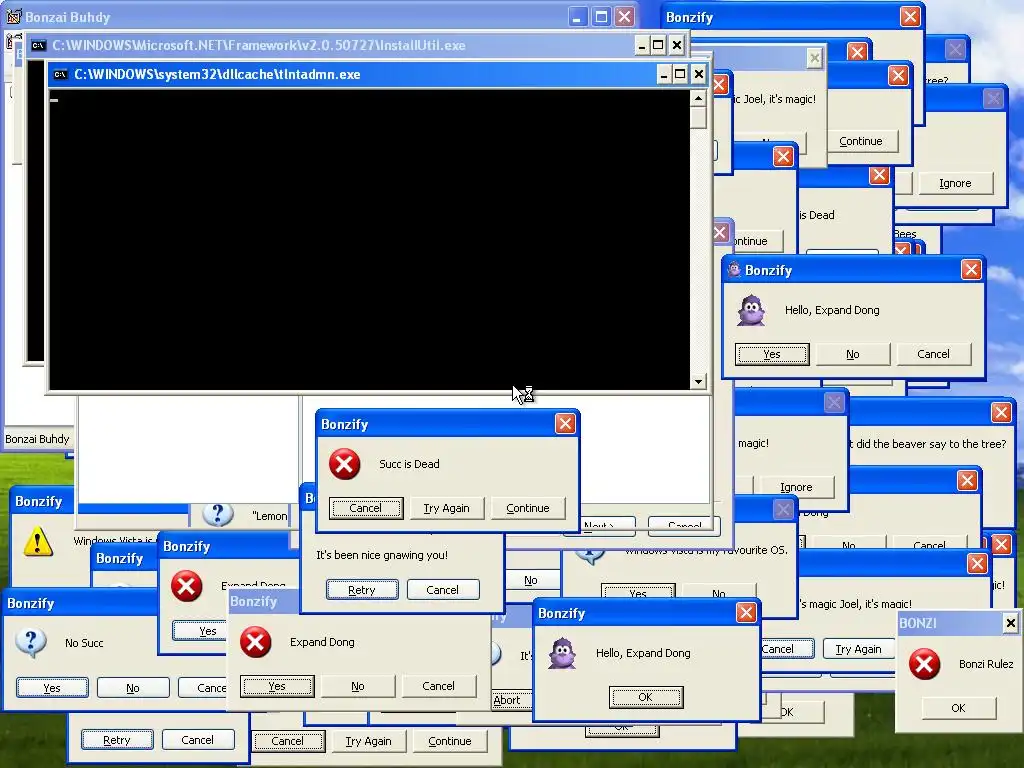Click the "It's been nice gnawing you!" text

[x=382, y=555]
